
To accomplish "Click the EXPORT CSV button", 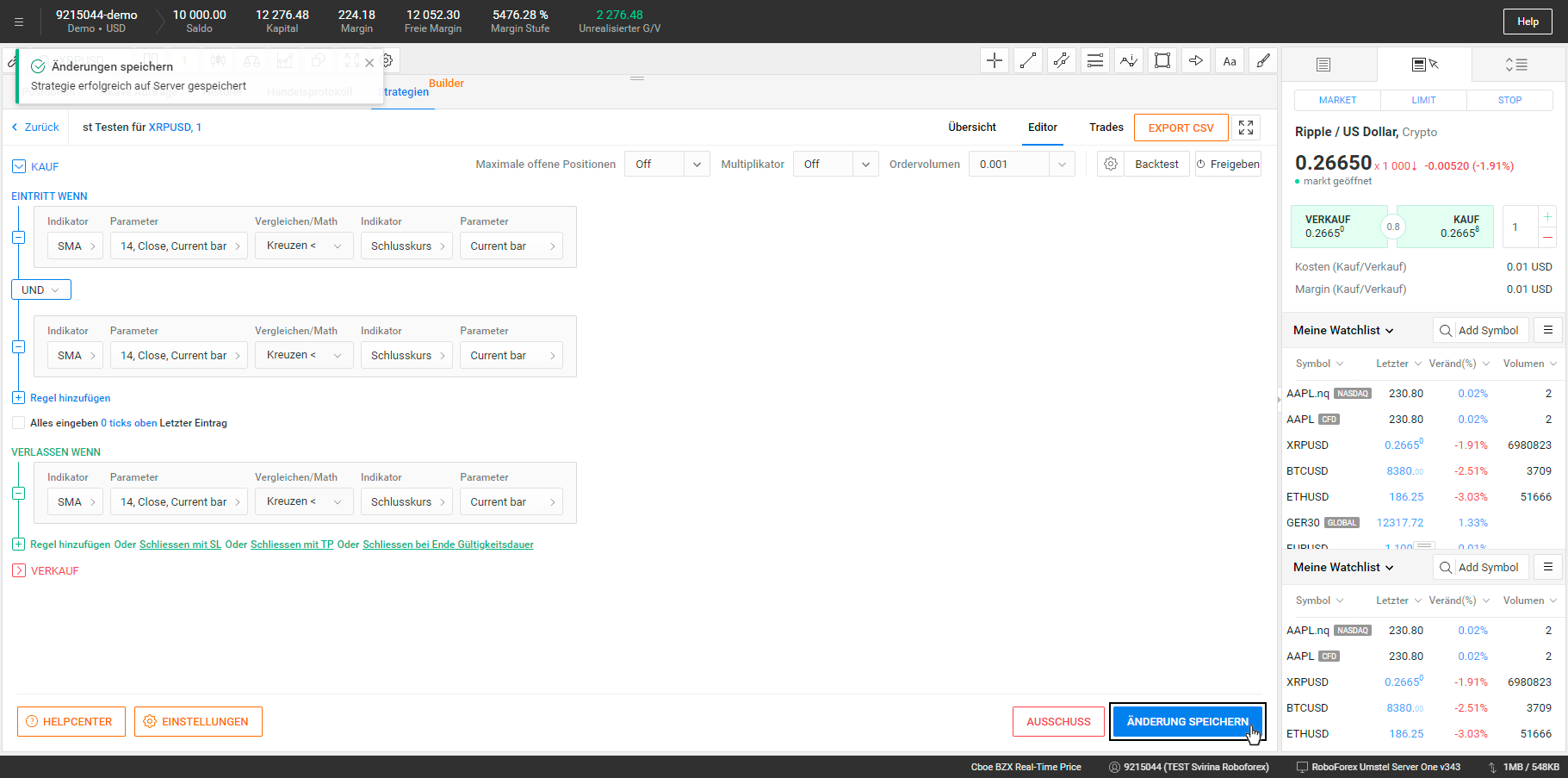I will (x=1181, y=128).
